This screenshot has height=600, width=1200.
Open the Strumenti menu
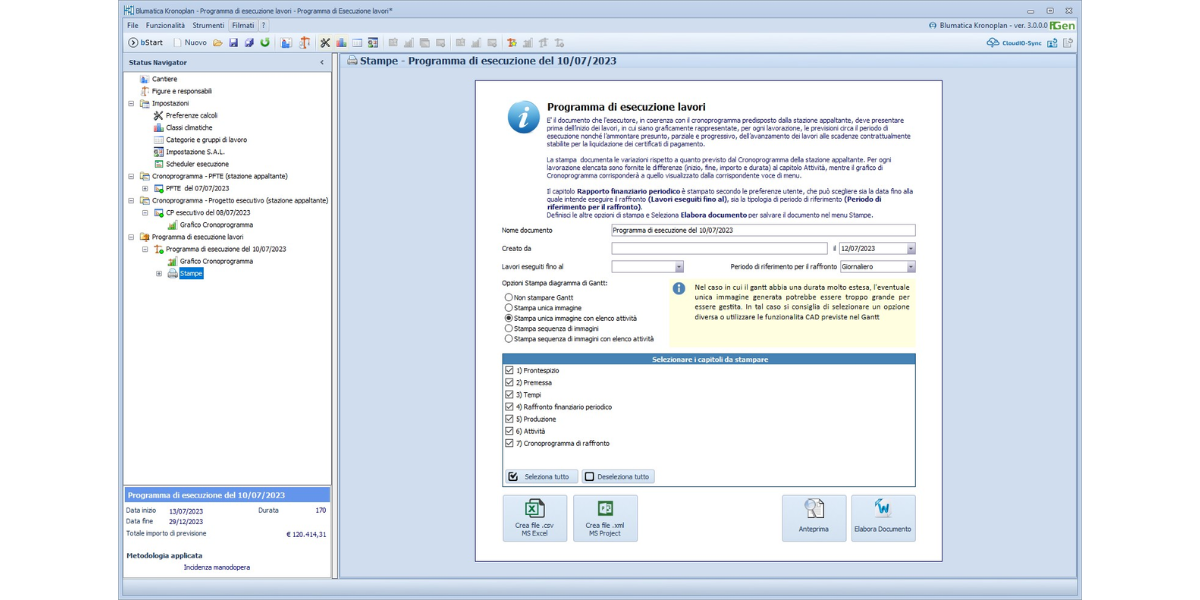coord(208,24)
